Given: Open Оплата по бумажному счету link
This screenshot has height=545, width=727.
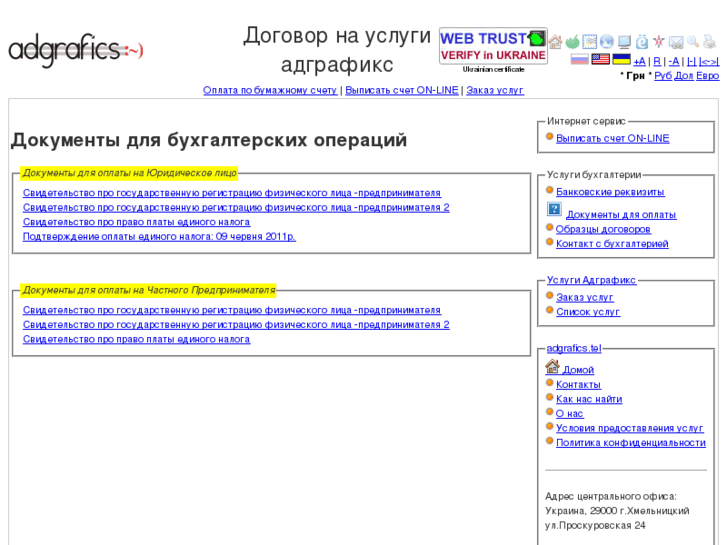Looking at the screenshot, I should pos(270,90).
